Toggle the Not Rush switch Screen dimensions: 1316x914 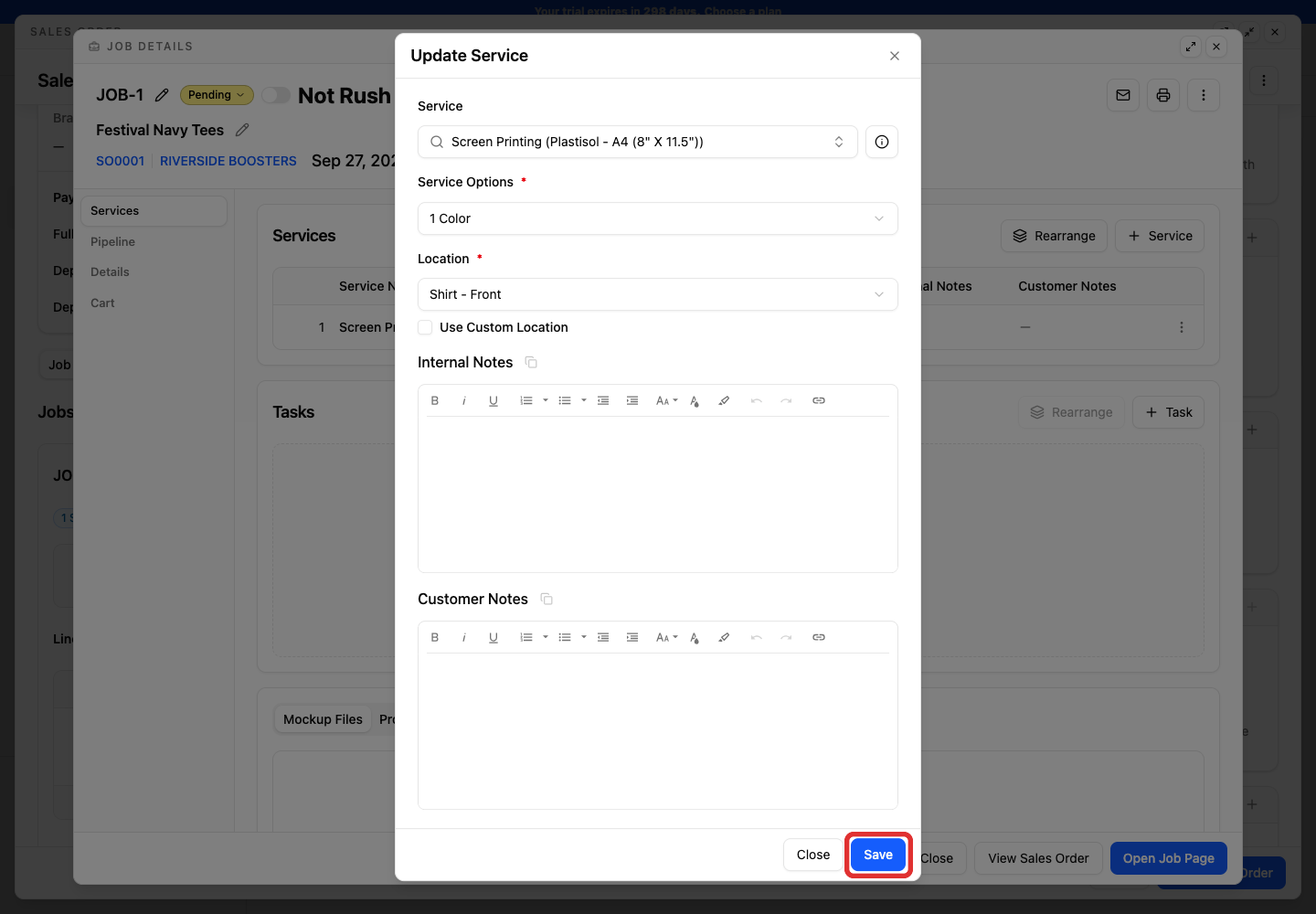[x=276, y=95]
